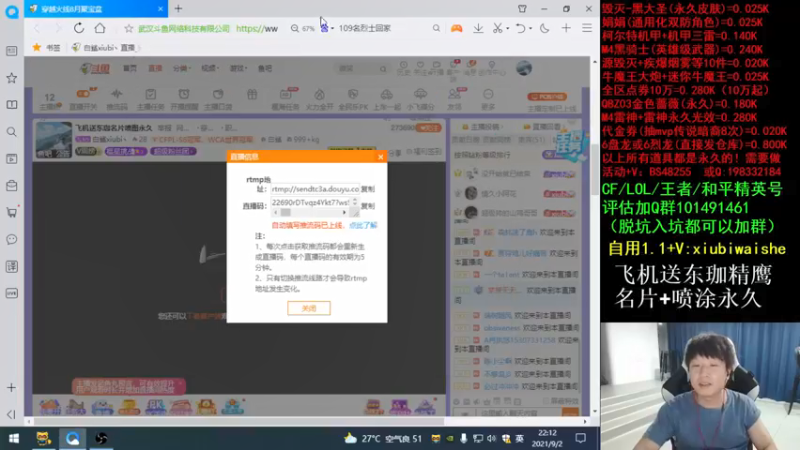800x450 pixels.
Task: Click the search magnifier in browser search box
Action: [x=436, y=29]
